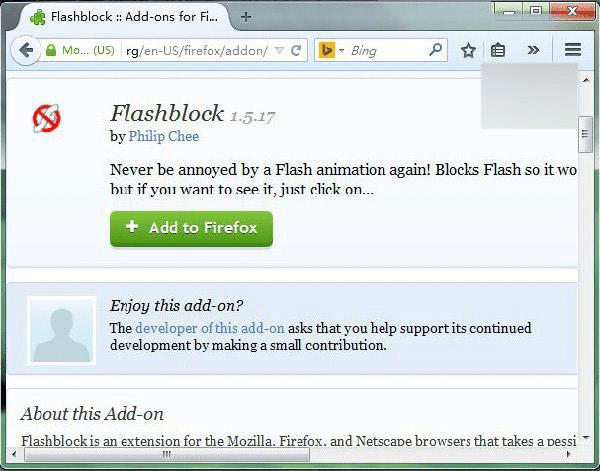
Task: Bookmark this page with the star icon
Action: pyautogui.click(x=468, y=50)
